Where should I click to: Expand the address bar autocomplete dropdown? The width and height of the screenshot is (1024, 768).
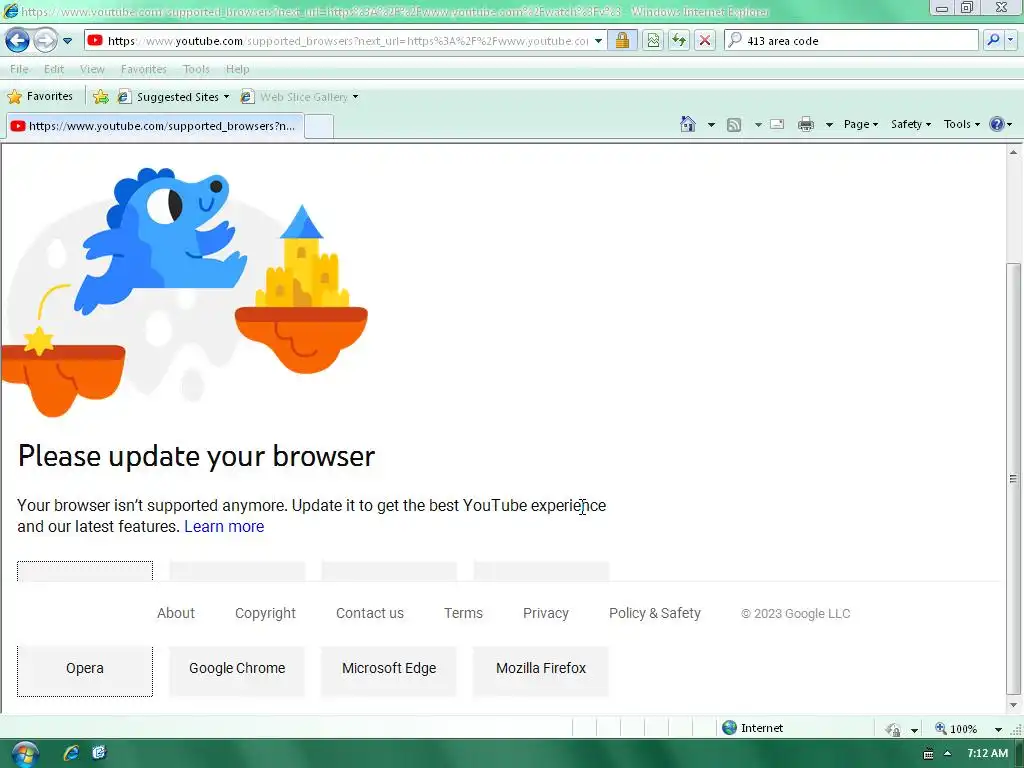coord(598,40)
